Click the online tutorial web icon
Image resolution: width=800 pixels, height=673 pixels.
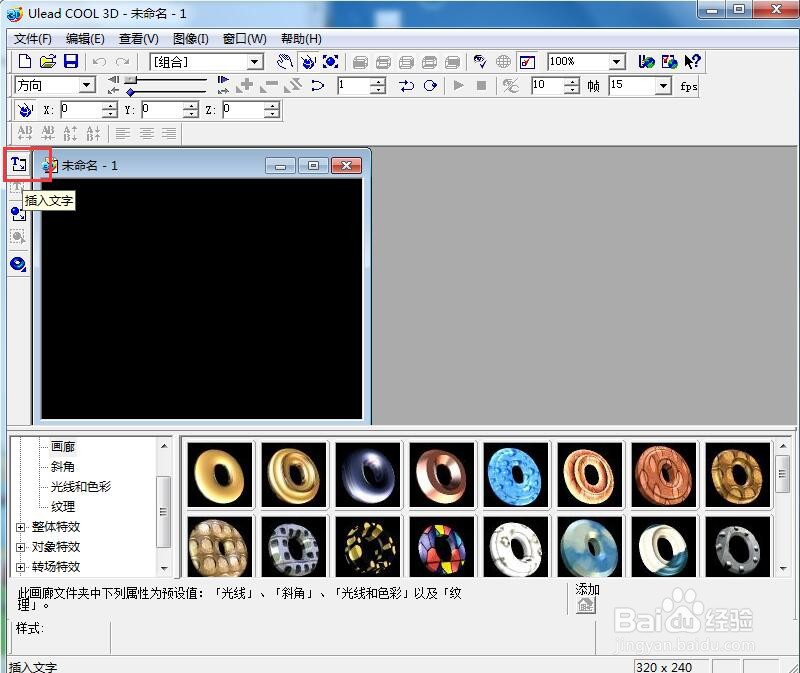[669, 62]
